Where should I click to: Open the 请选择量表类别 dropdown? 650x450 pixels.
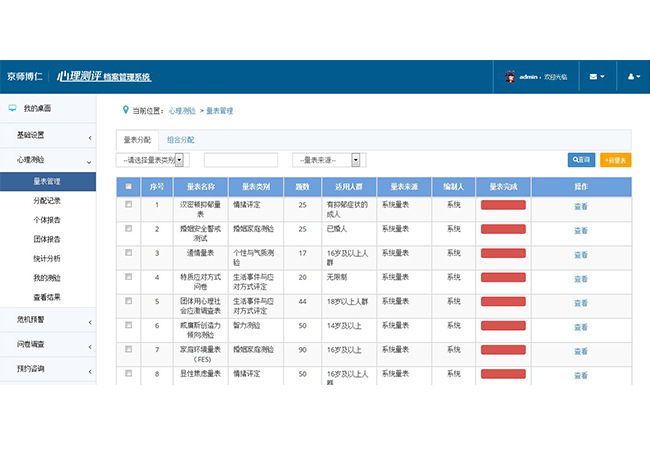pyautogui.click(x=153, y=160)
